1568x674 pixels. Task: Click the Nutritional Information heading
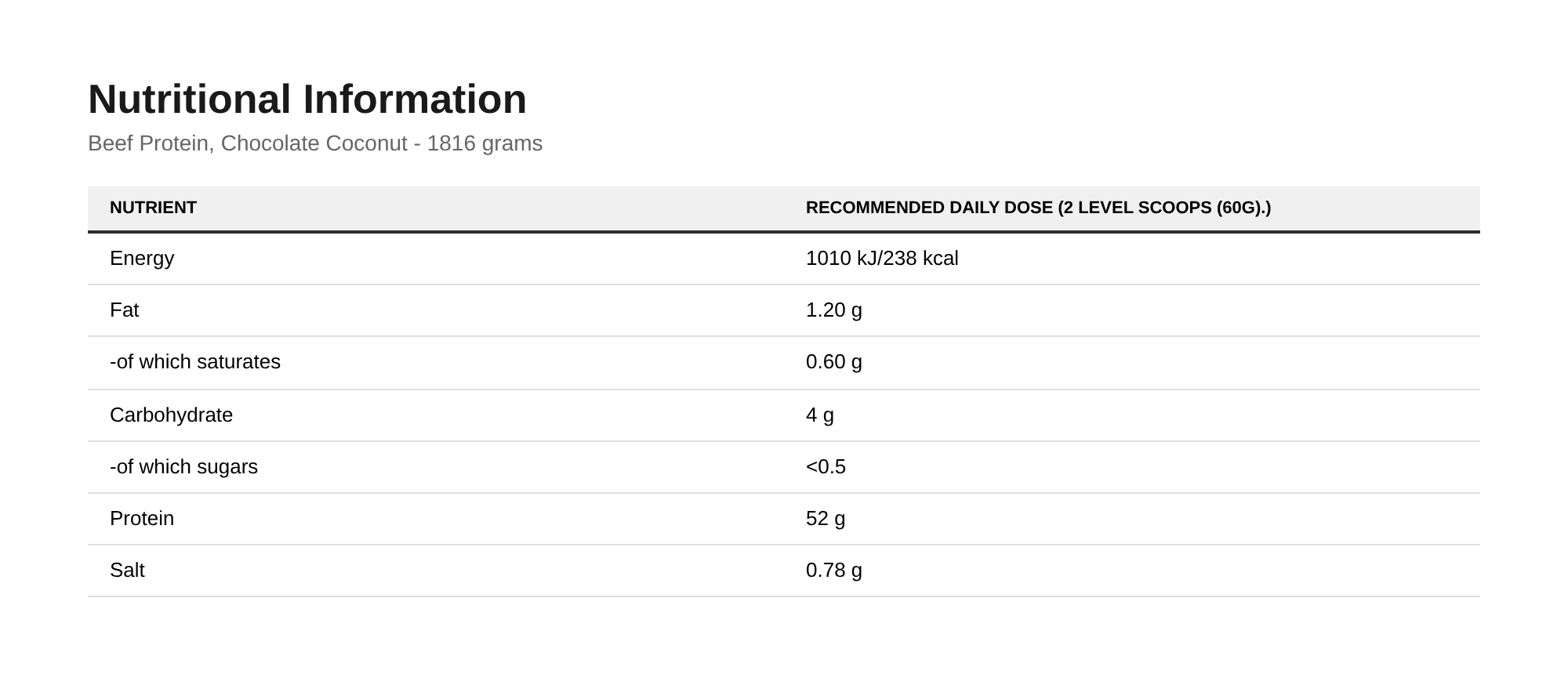[307, 100]
